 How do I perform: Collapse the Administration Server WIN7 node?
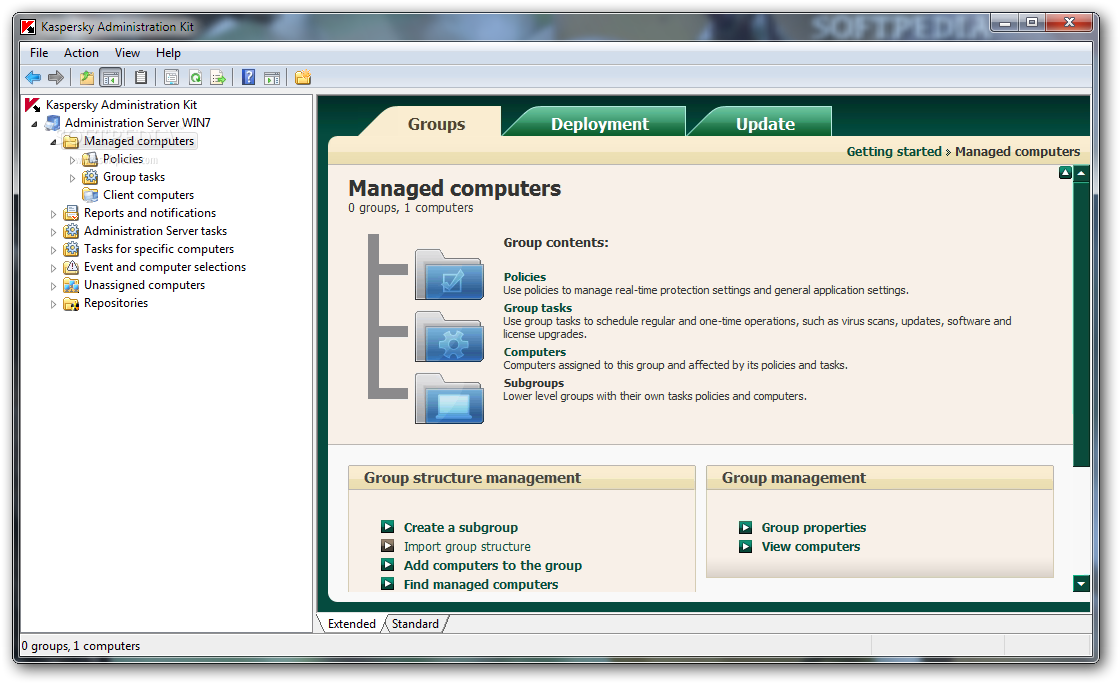click(x=34, y=124)
